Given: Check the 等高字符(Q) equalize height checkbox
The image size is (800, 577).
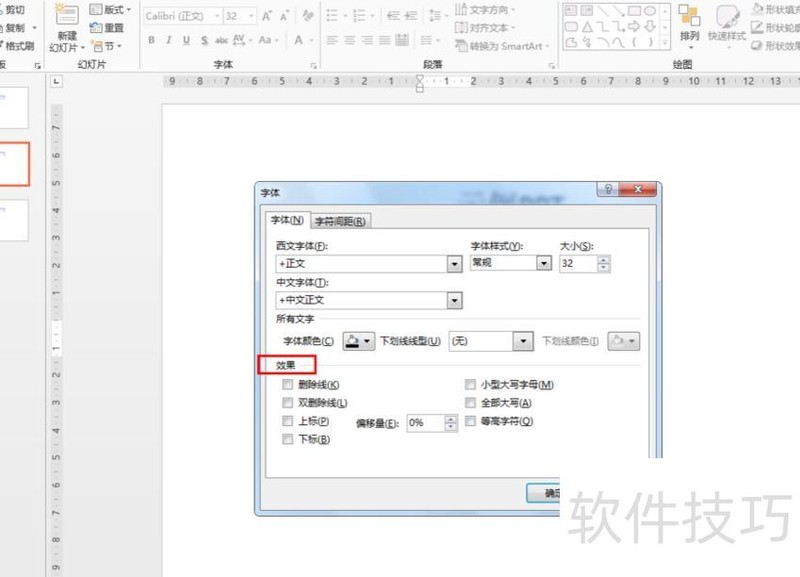Looking at the screenshot, I should pos(470,421).
